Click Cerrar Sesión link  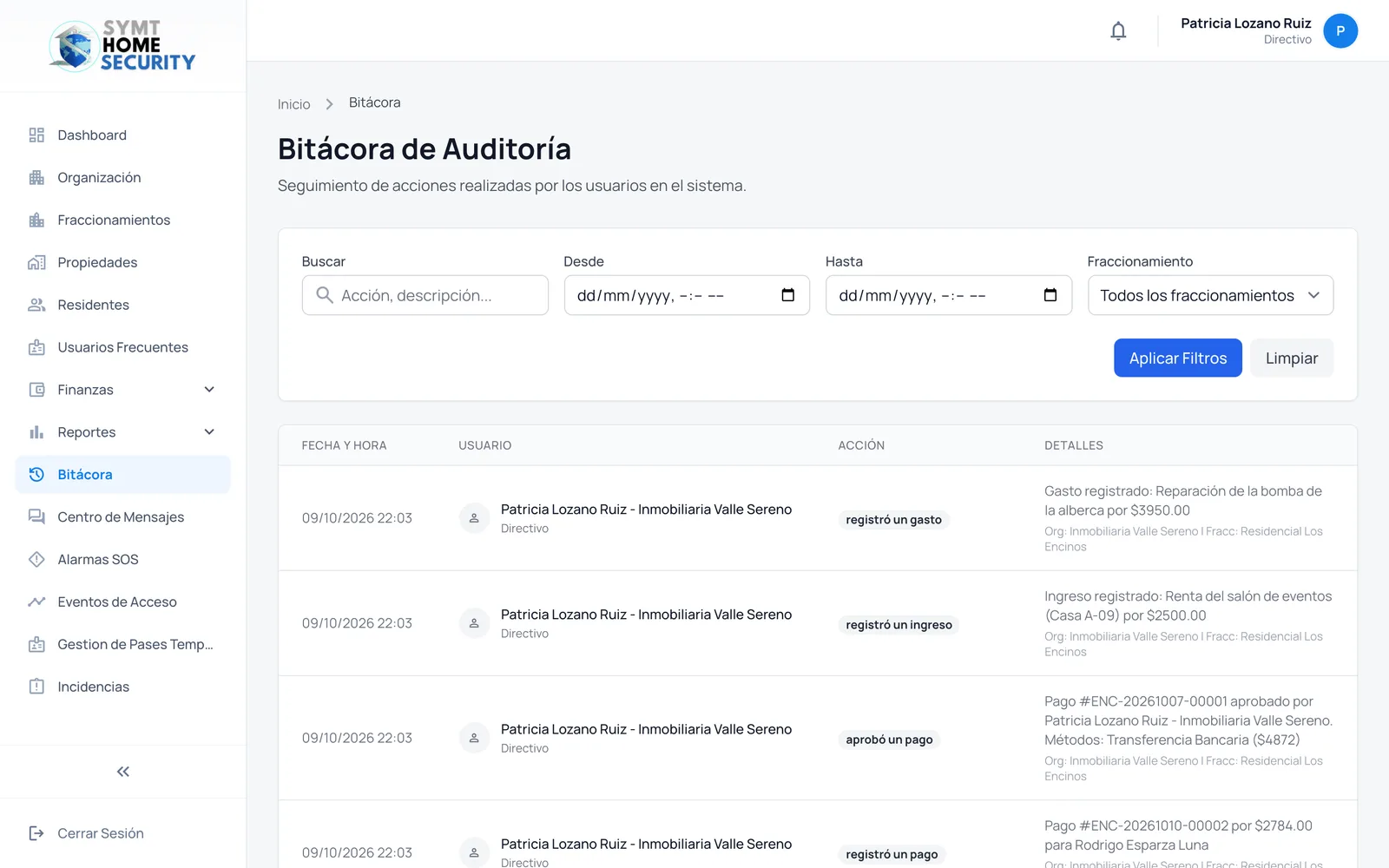[101, 833]
